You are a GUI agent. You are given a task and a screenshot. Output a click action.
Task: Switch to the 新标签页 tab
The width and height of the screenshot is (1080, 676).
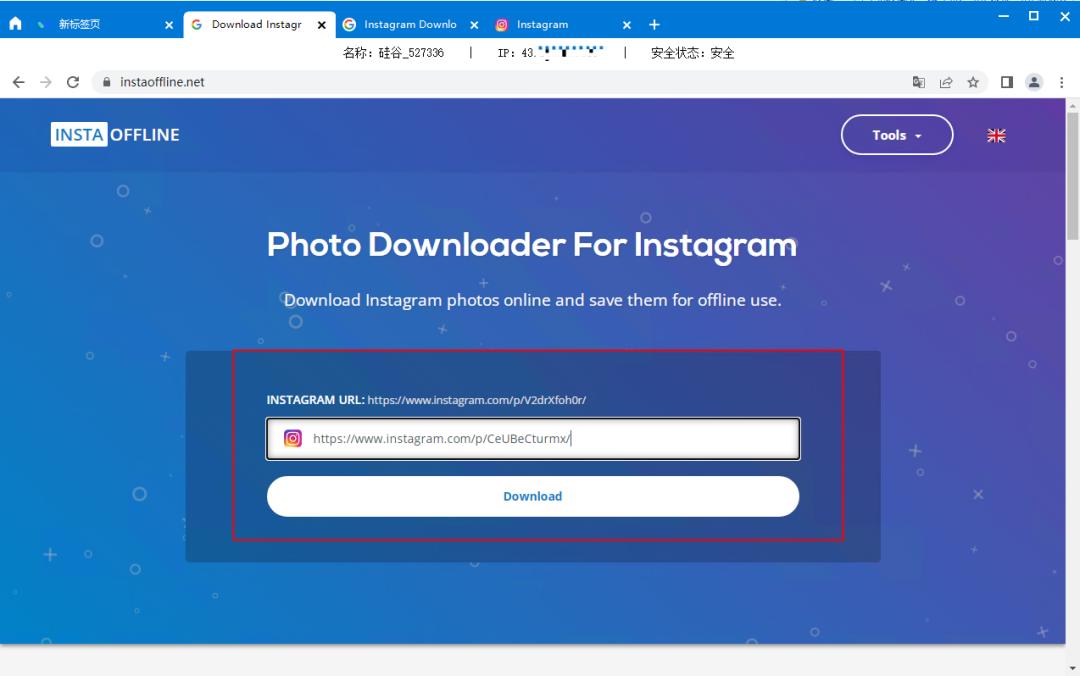click(x=90, y=24)
